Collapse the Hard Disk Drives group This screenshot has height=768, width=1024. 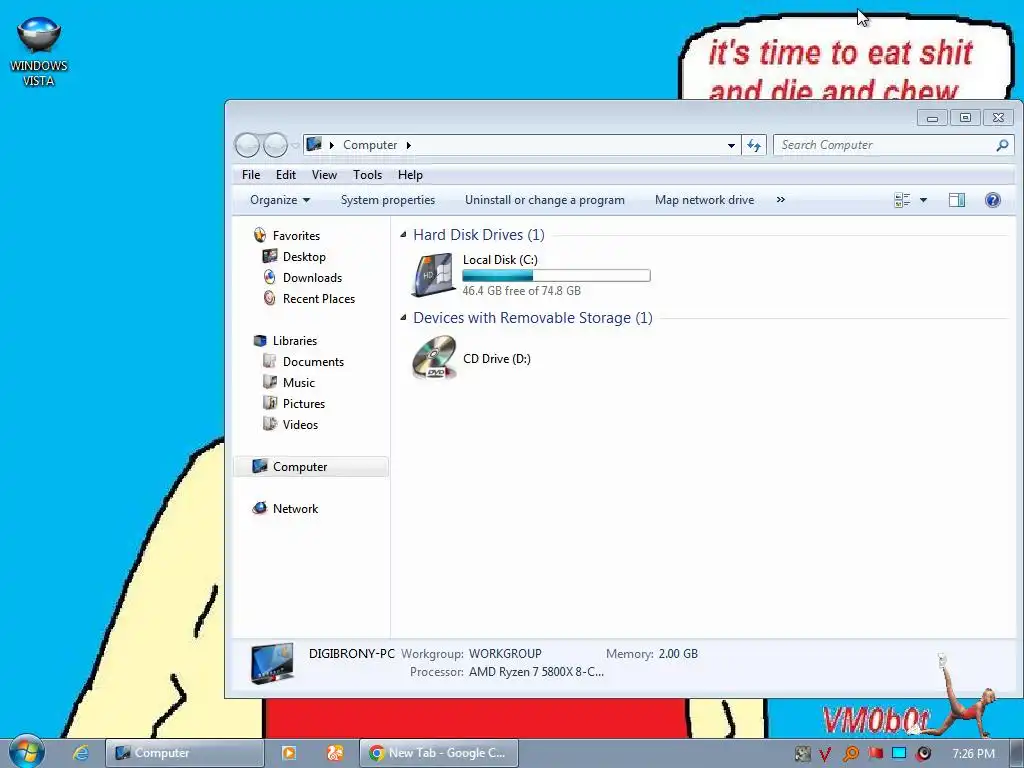[x=403, y=234]
